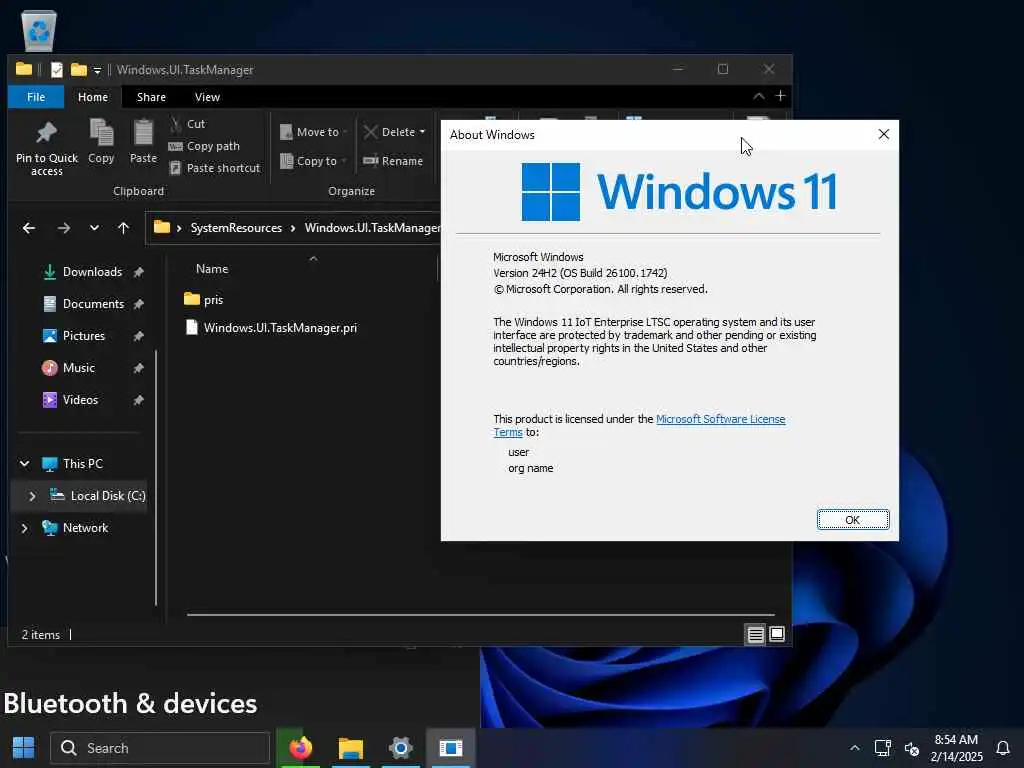Image resolution: width=1024 pixels, height=768 pixels.
Task: Open Downloads in Quick access
Action: (x=92, y=272)
